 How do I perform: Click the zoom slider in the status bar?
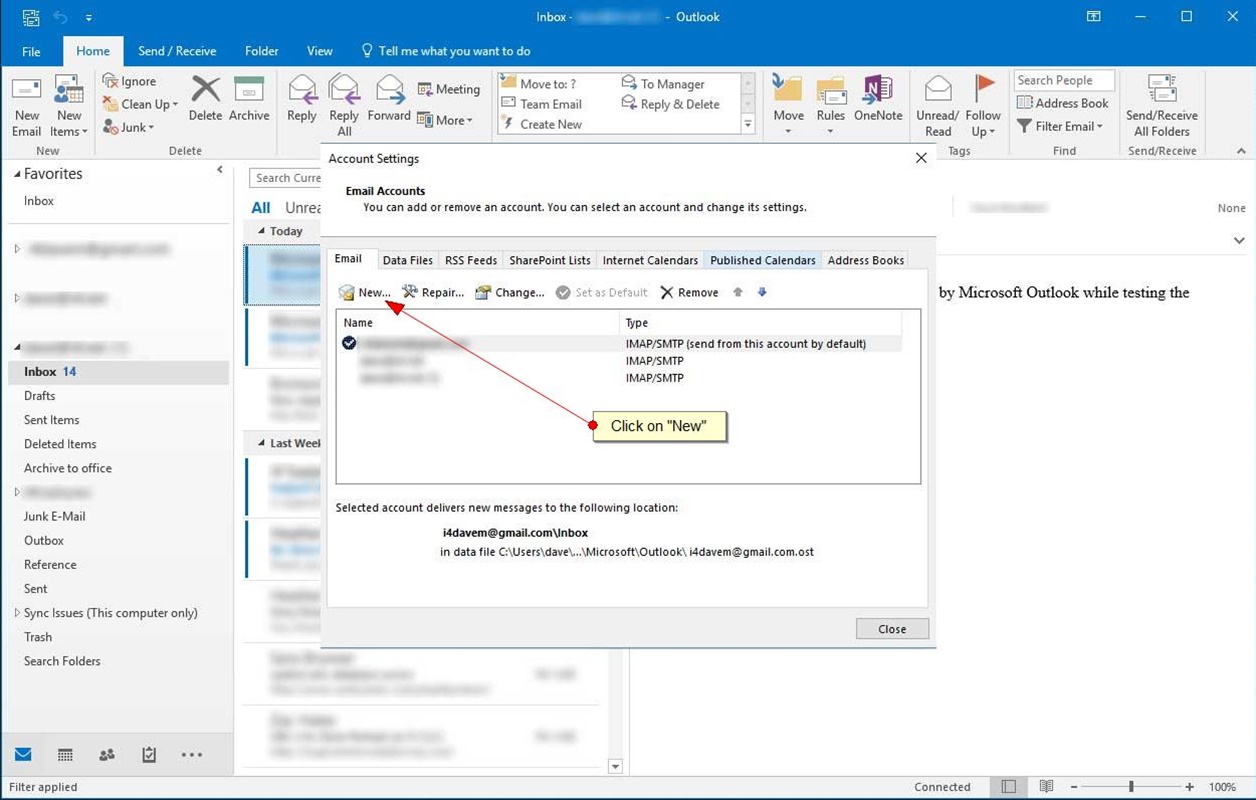pyautogui.click(x=1132, y=787)
